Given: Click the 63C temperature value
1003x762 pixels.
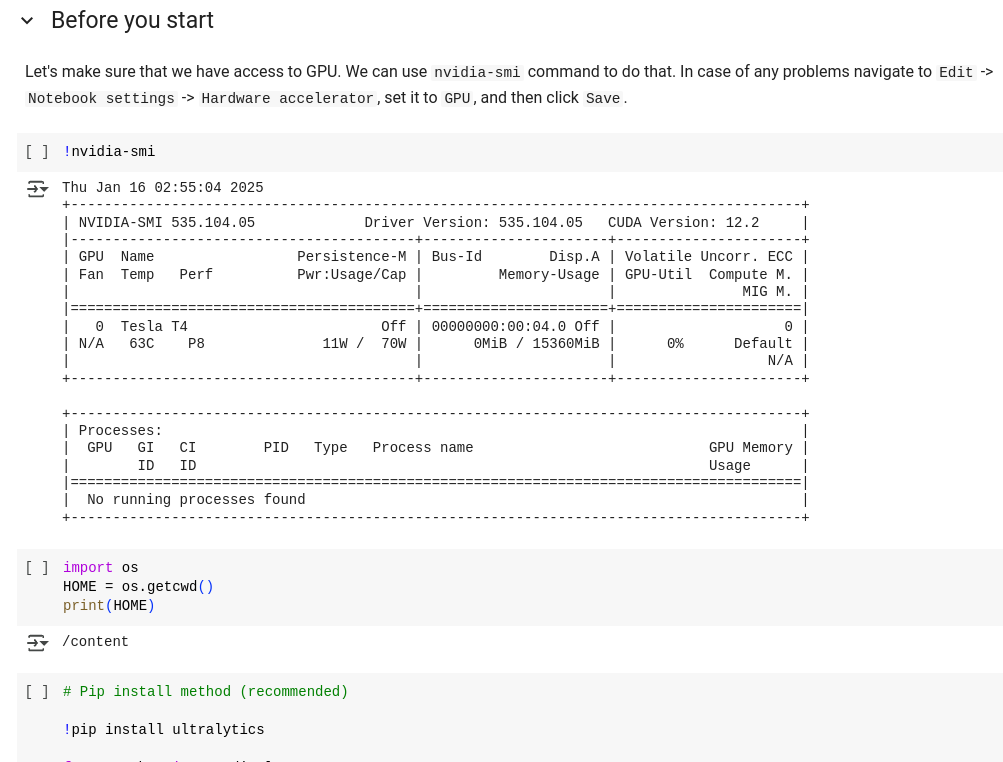Looking at the screenshot, I should pyautogui.click(x=141, y=344).
